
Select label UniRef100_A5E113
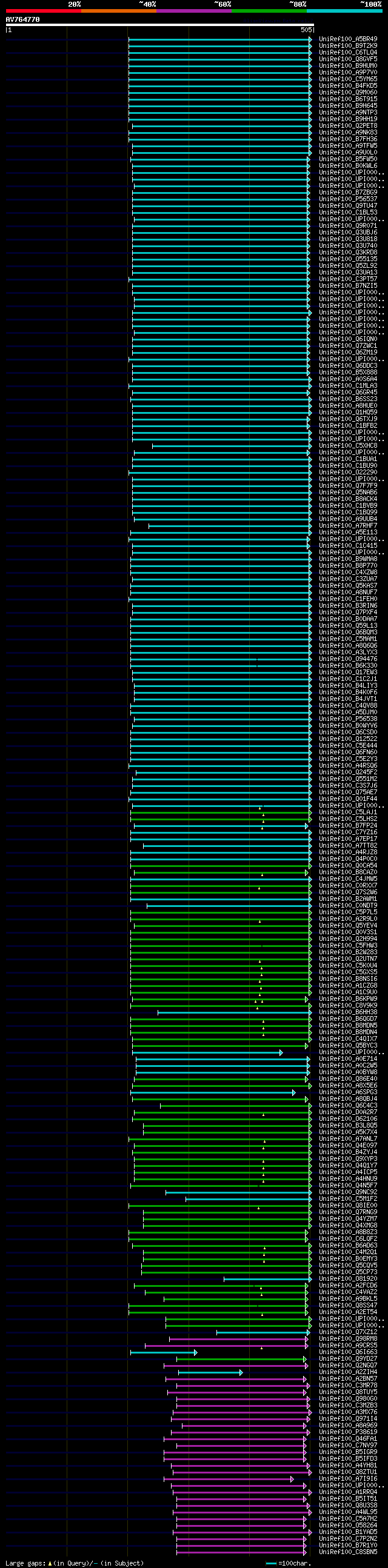348,533
